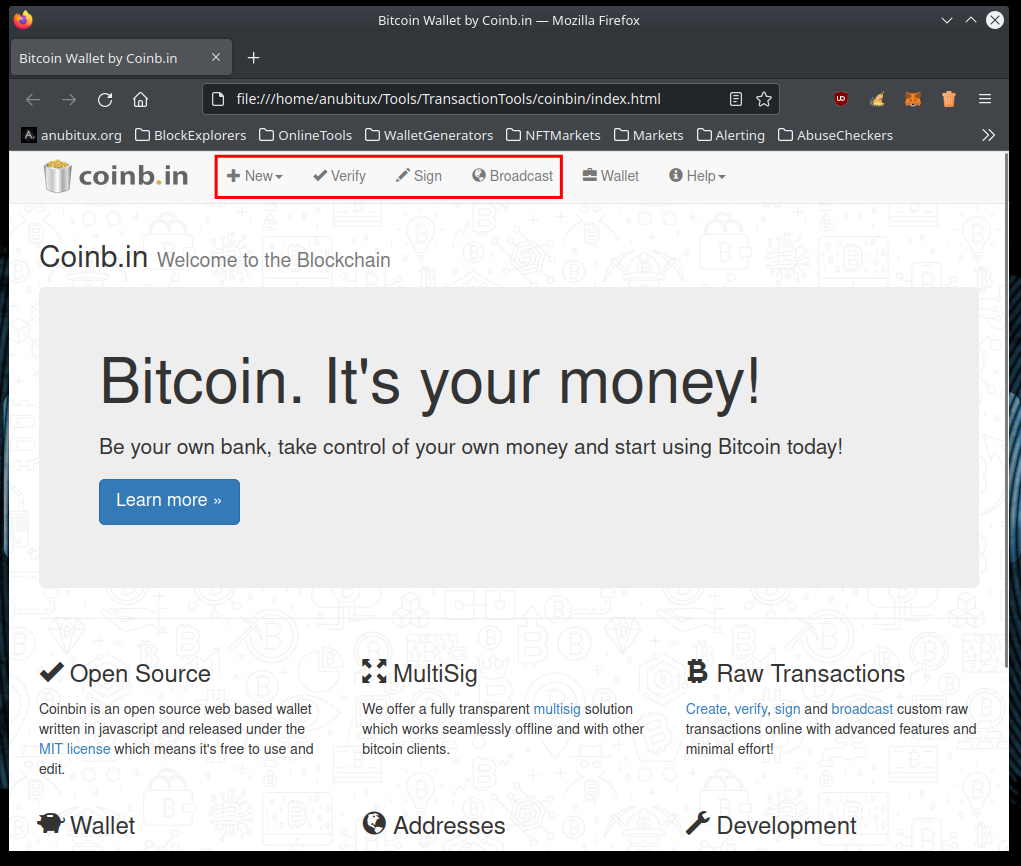Screen dimensions: 1021x866
Task: Click the trash can extension icon
Action: point(948,99)
